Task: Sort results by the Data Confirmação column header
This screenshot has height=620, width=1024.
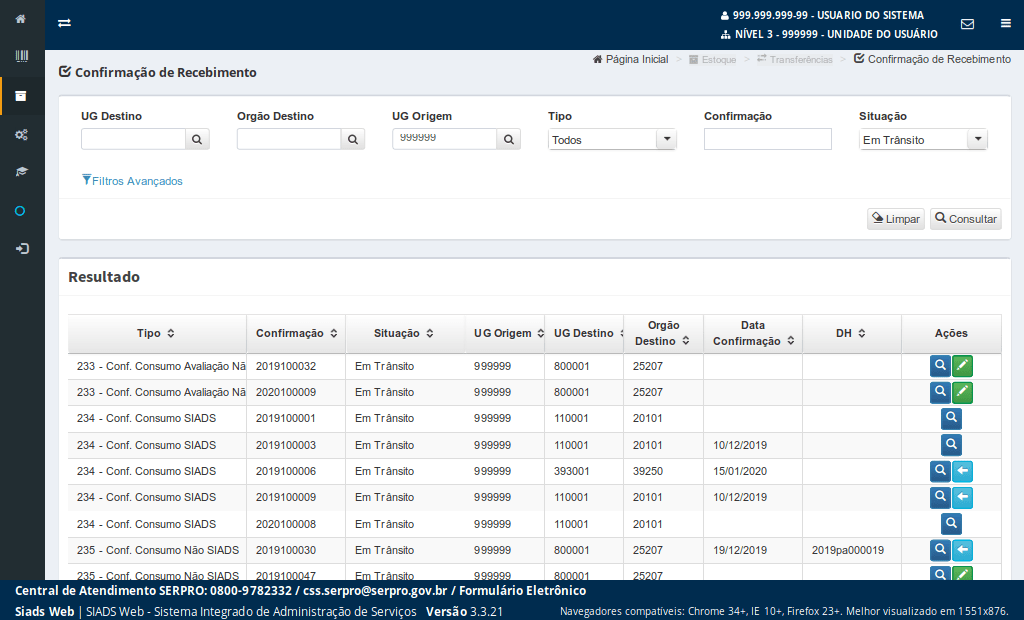Action: pos(753,333)
